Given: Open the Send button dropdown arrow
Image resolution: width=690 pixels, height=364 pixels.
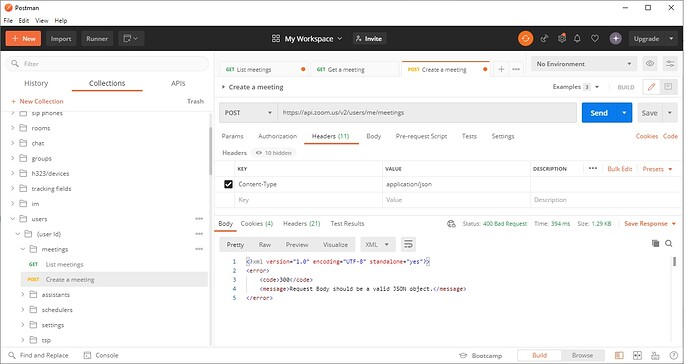Looking at the screenshot, I should 624,113.
